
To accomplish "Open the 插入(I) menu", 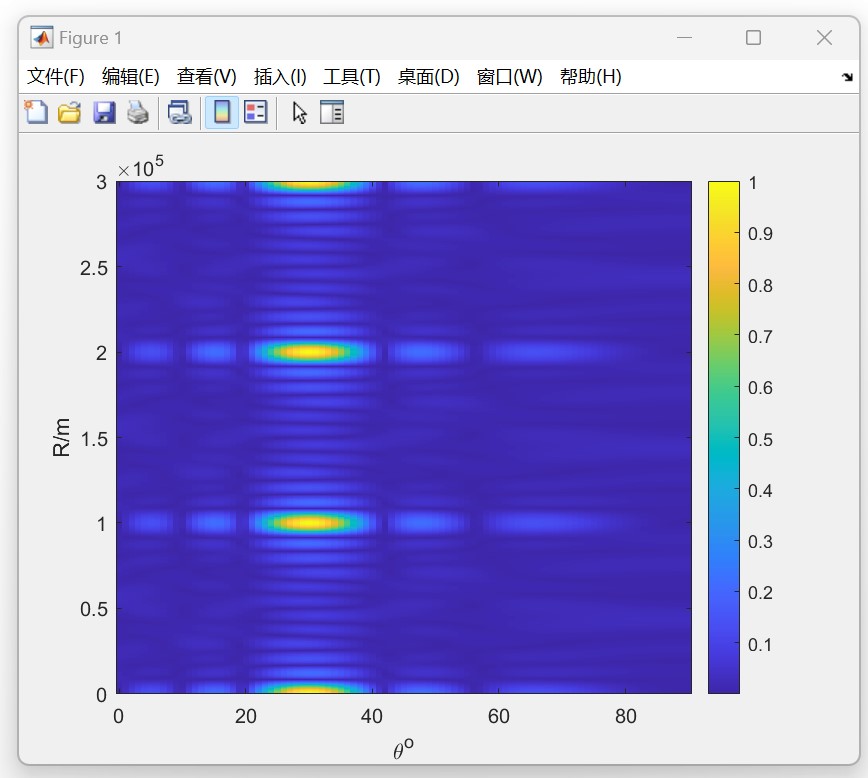I will (280, 76).
